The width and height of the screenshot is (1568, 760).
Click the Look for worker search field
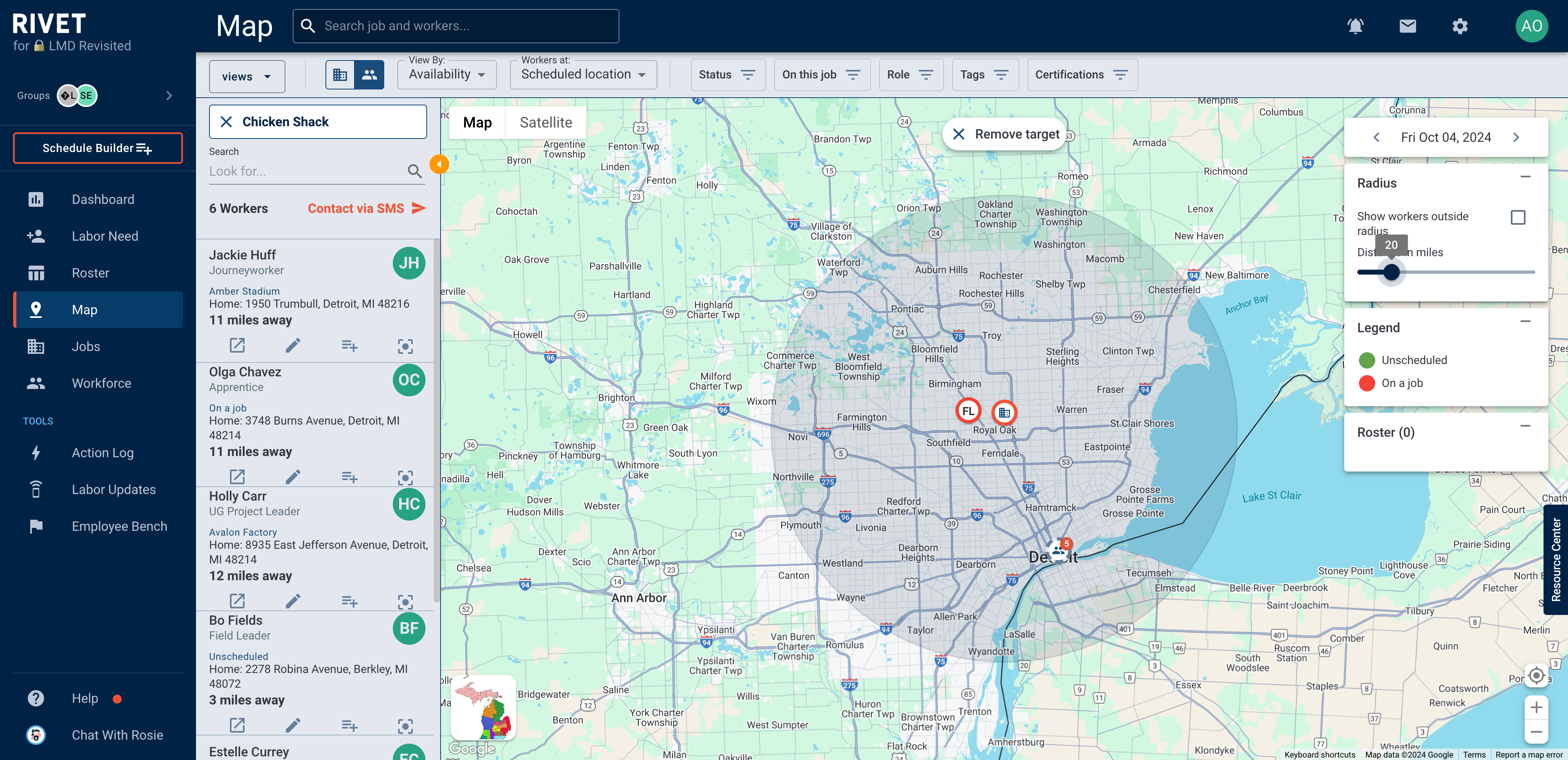pyautogui.click(x=307, y=171)
